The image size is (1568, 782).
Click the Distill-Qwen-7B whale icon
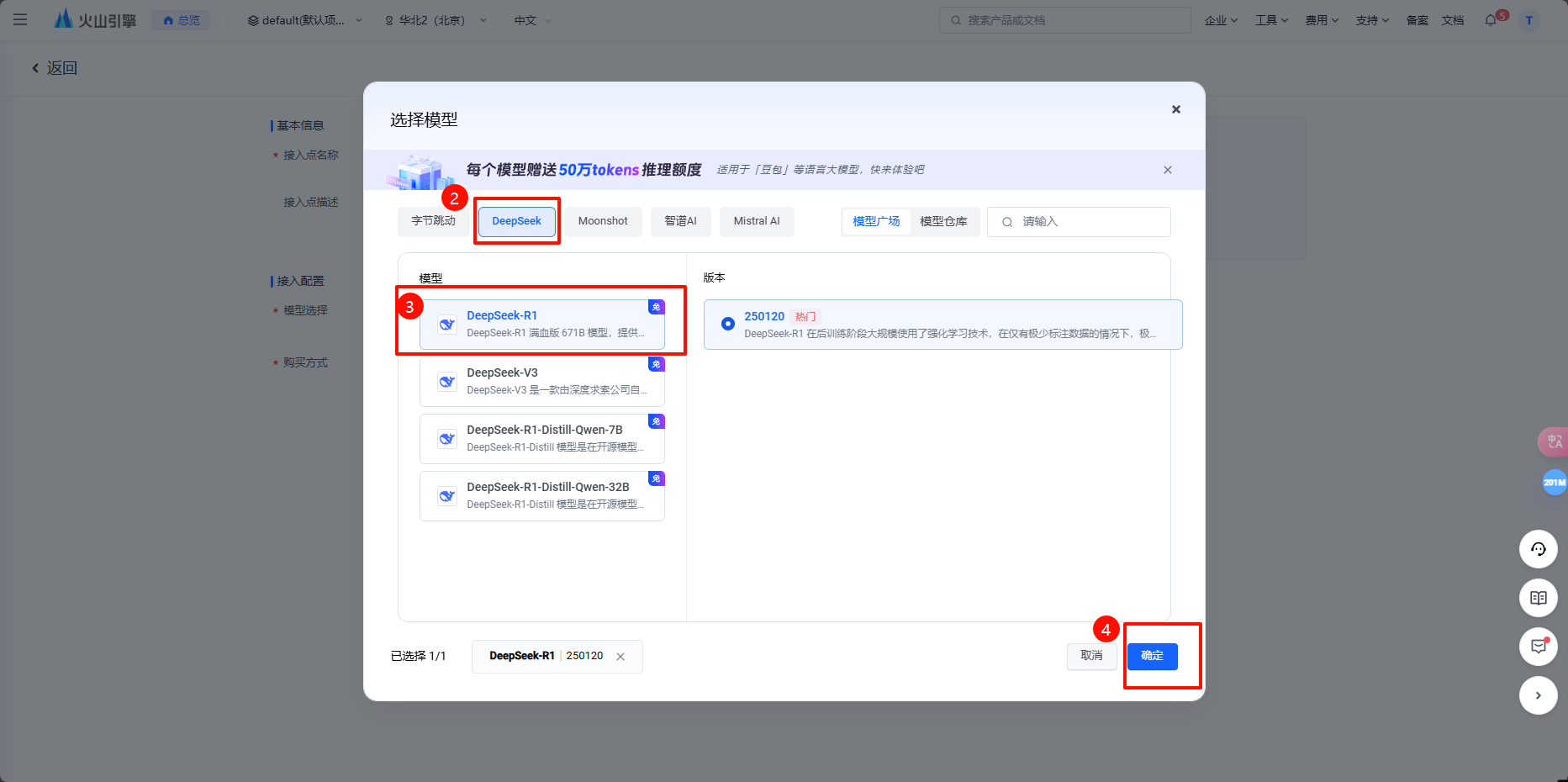tap(447, 439)
